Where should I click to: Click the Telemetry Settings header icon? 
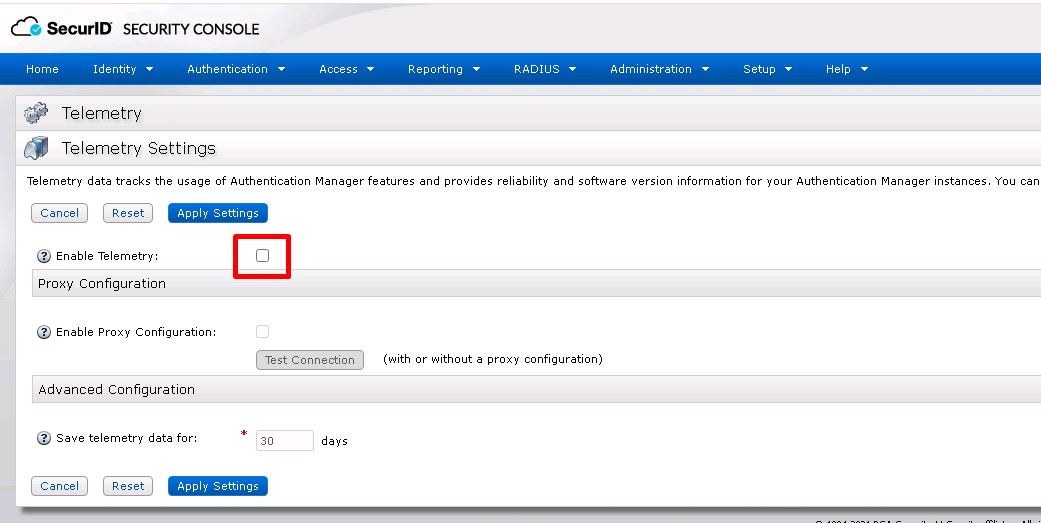pyautogui.click(x=36, y=148)
